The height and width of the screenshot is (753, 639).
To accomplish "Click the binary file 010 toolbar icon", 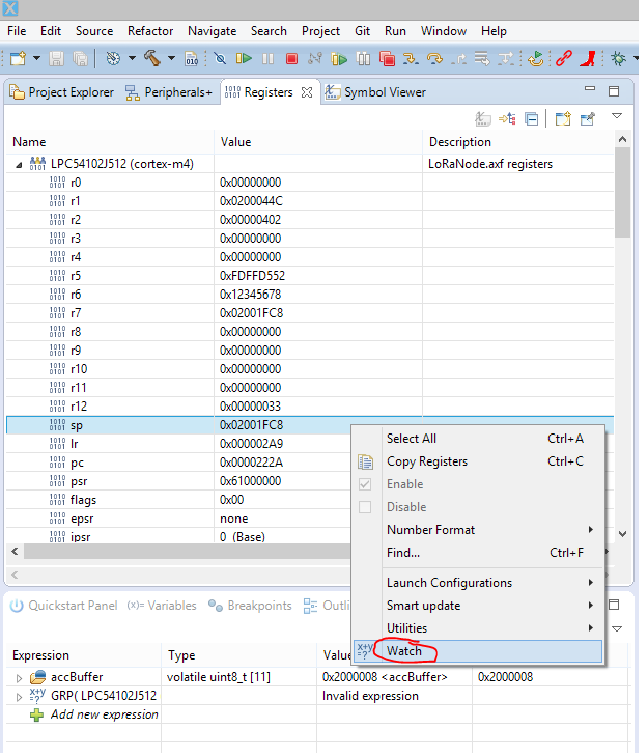I will [x=192, y=59].
